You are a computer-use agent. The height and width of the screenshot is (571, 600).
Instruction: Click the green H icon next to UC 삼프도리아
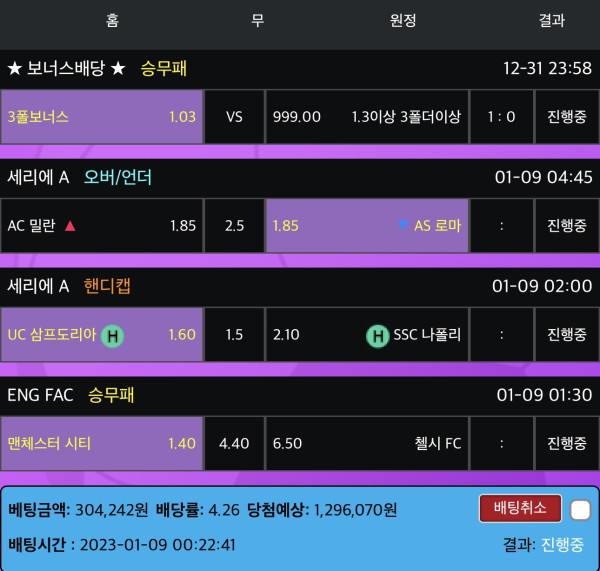pyautogui.click(x=112, y=335)
